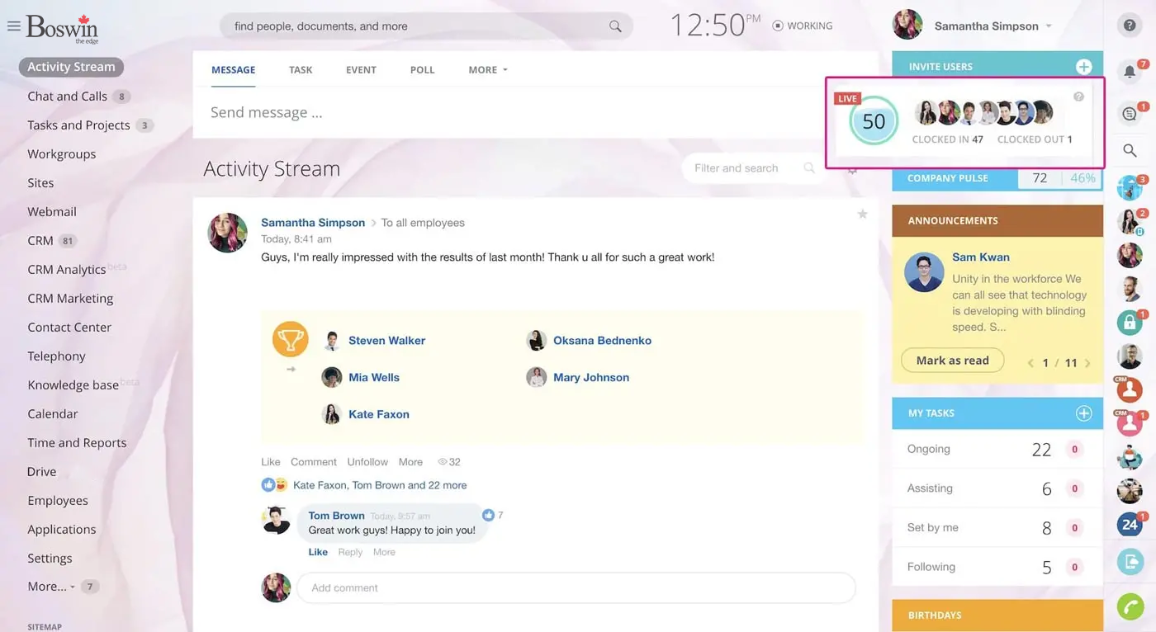
Task: Like the Samantha Simpson post
Action: [271, 462]
